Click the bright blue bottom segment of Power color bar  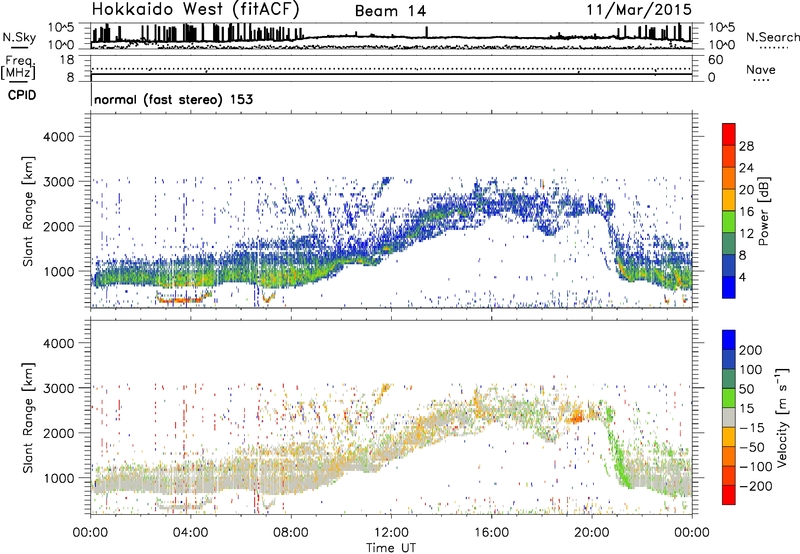tap(729, 287)
